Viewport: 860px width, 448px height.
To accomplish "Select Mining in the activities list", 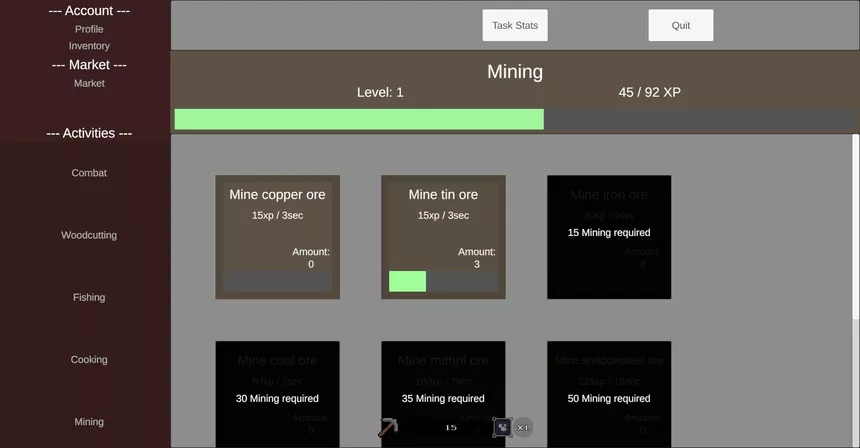I will (89, 422).
